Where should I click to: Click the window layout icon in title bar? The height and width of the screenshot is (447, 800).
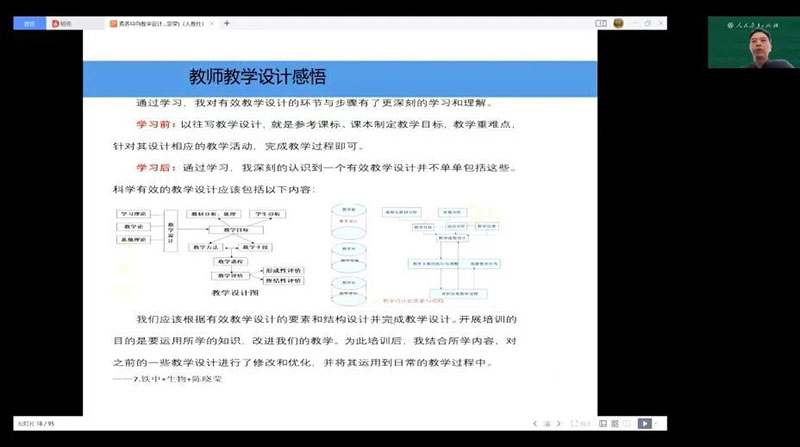(x=601, y=23)
